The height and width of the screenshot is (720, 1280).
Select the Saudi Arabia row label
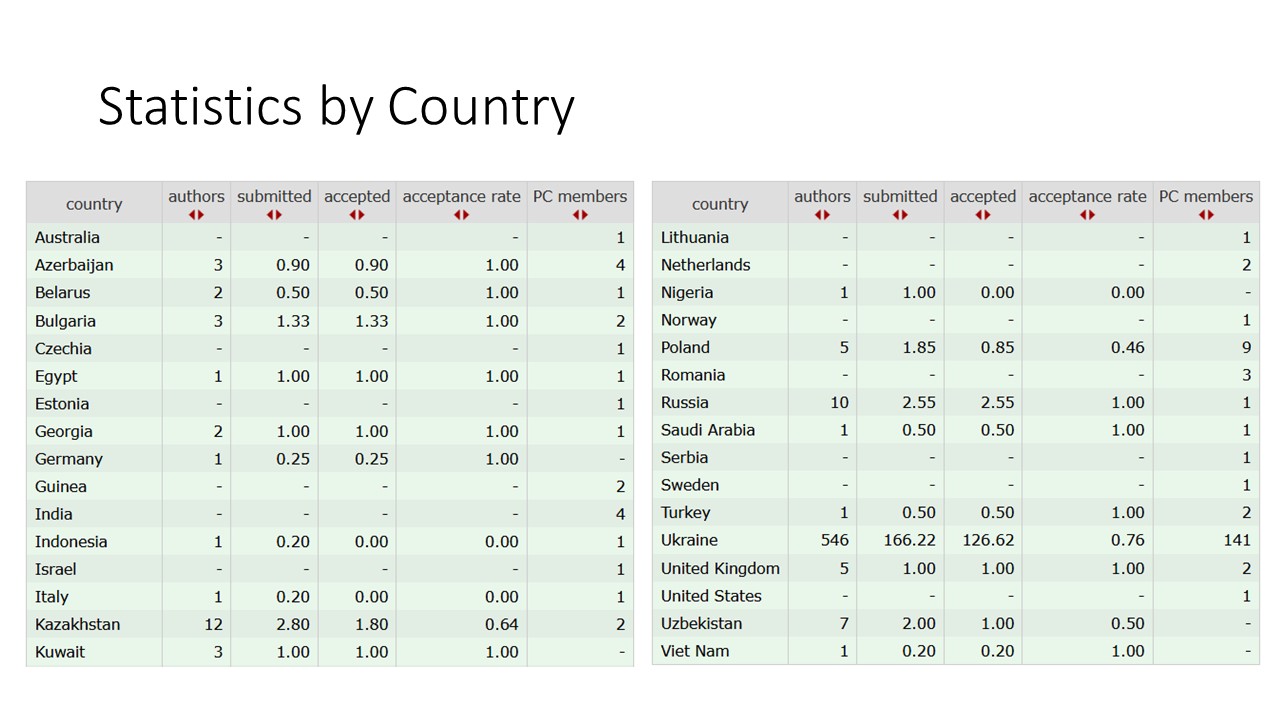tap(707, 430)
